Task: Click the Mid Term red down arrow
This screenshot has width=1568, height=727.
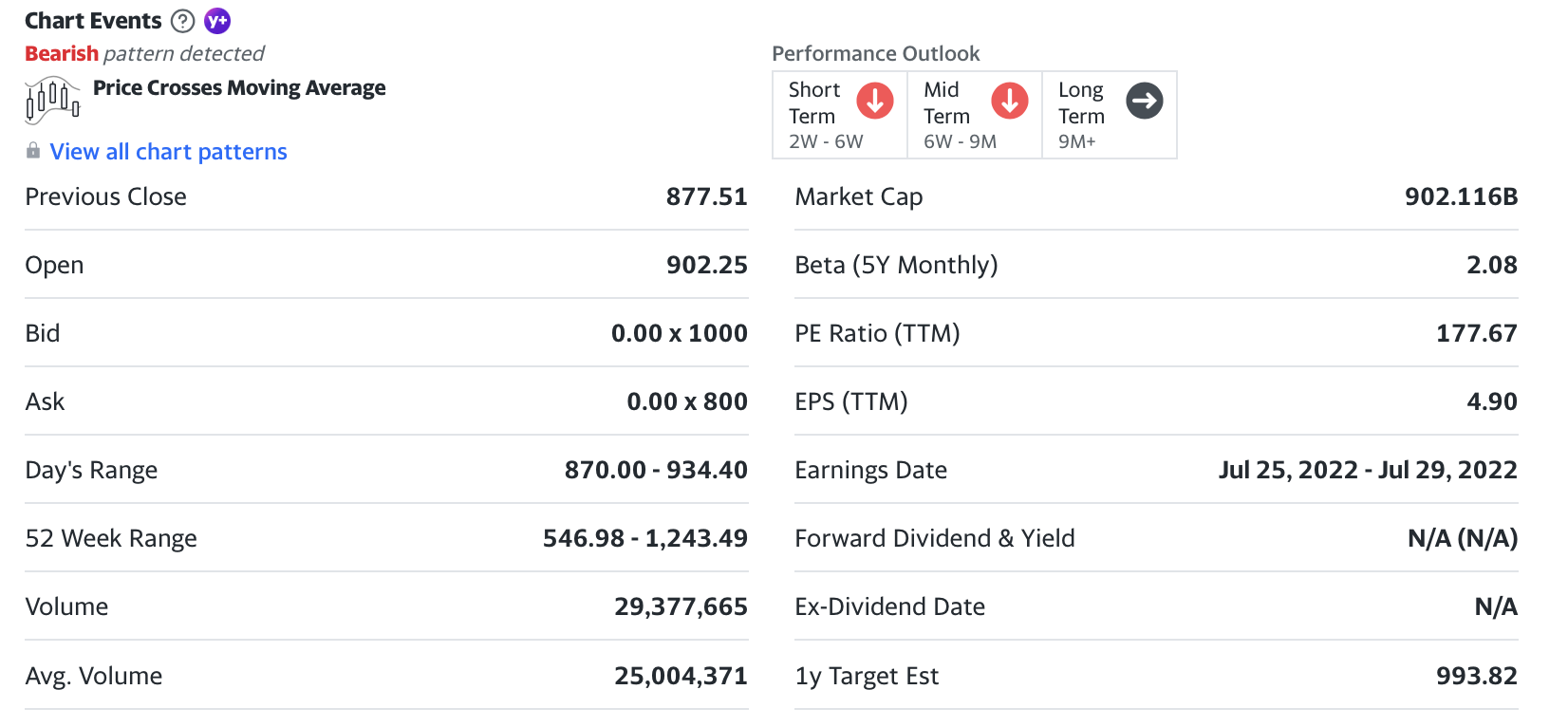Action: click(1009, 101)
